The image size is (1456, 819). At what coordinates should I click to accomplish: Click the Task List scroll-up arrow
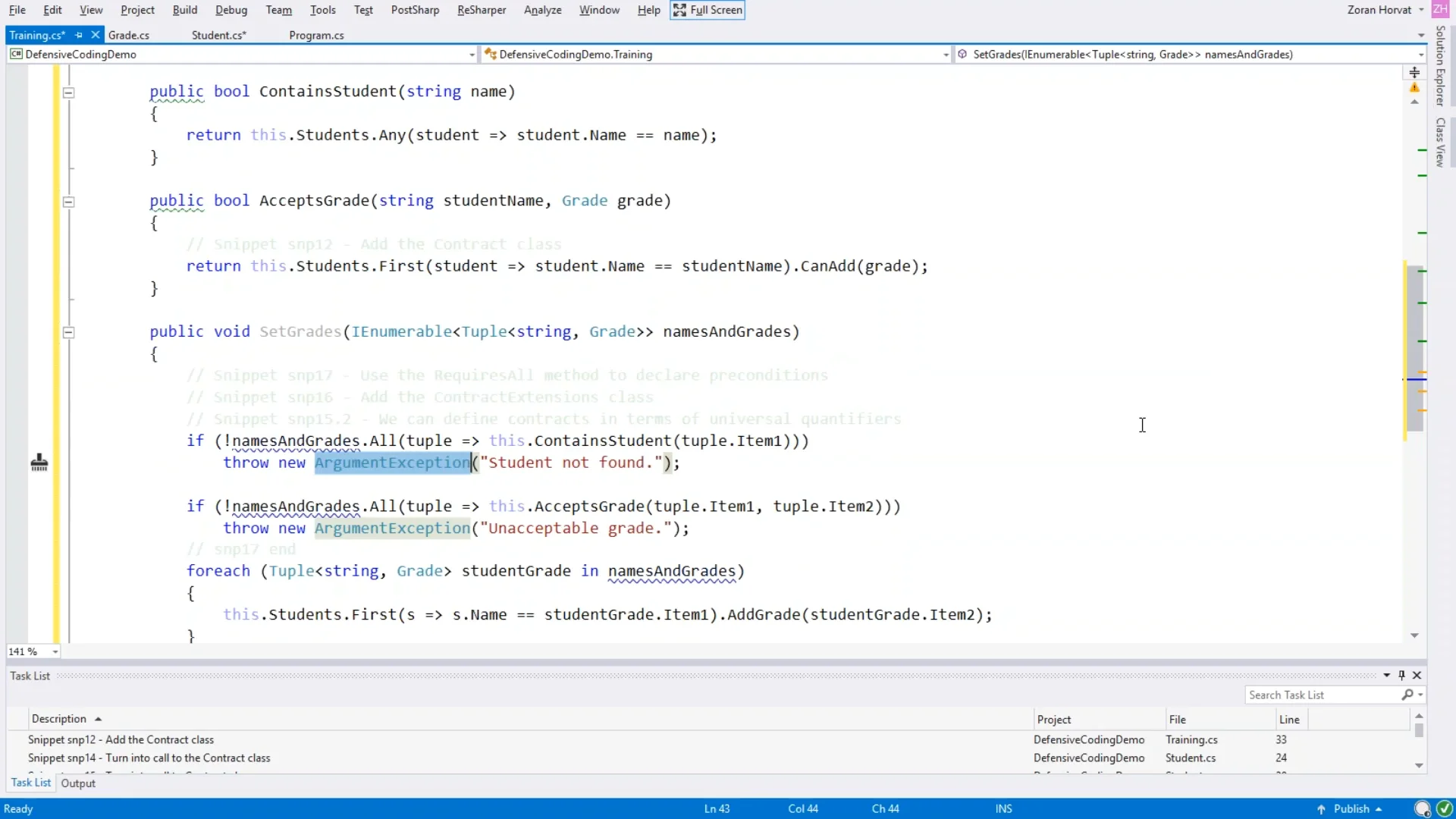1419,716
